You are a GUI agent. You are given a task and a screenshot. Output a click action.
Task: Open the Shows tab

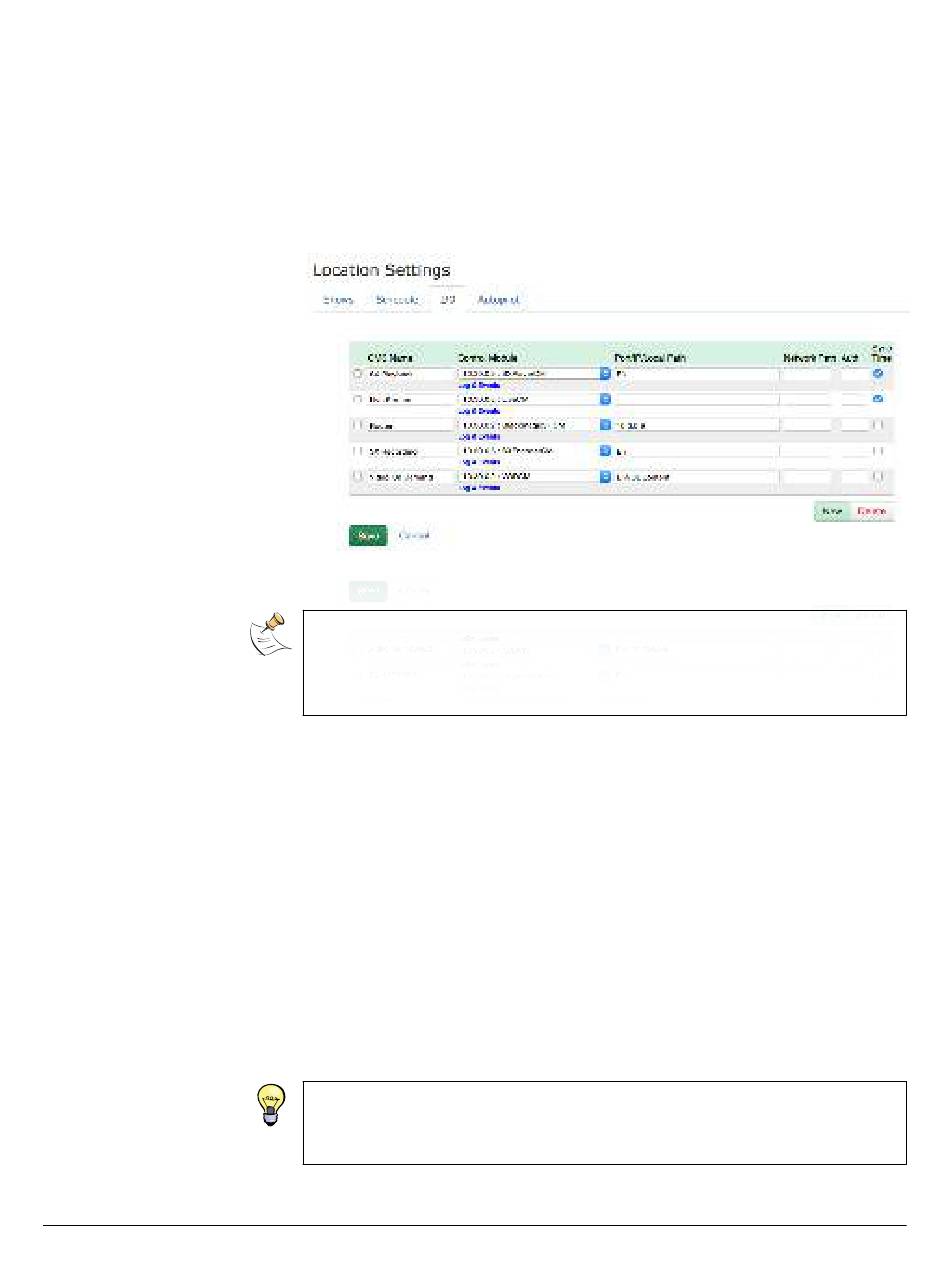click(336, 299)
